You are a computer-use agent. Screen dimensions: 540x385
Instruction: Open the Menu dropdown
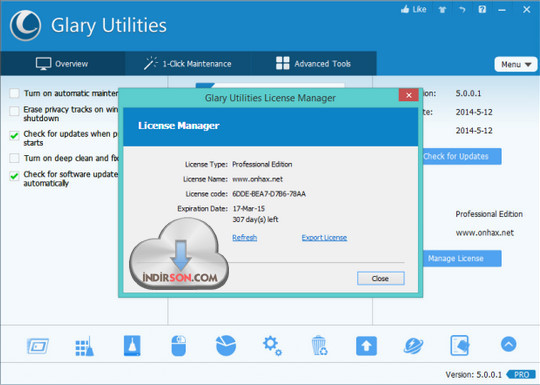(x=516, y=64)
